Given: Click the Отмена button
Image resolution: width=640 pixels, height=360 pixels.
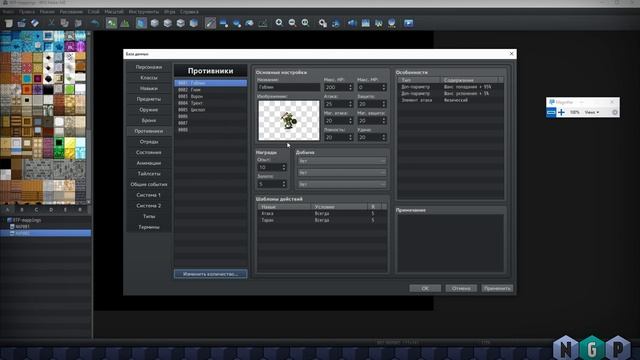Looking at the screenshot, I should (x=461, y=288).
